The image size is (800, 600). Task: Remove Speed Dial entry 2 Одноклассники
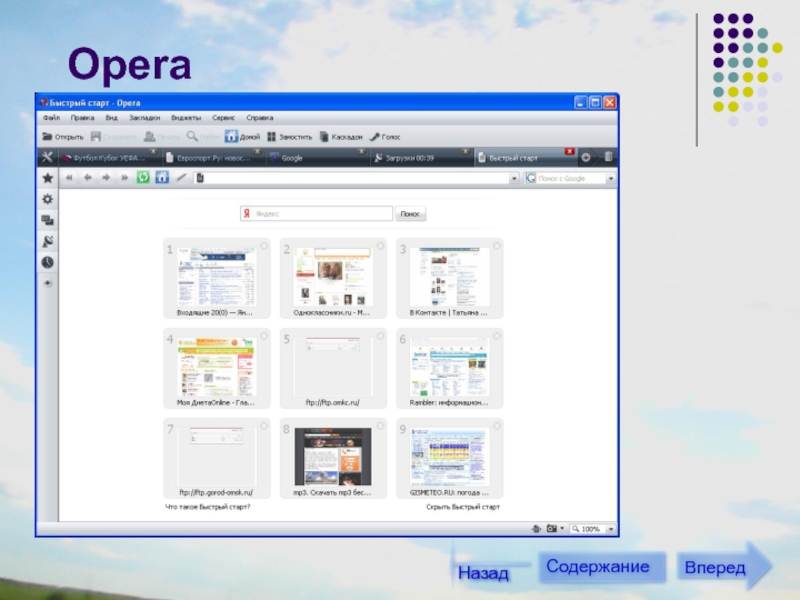click(x=380, y=246)
